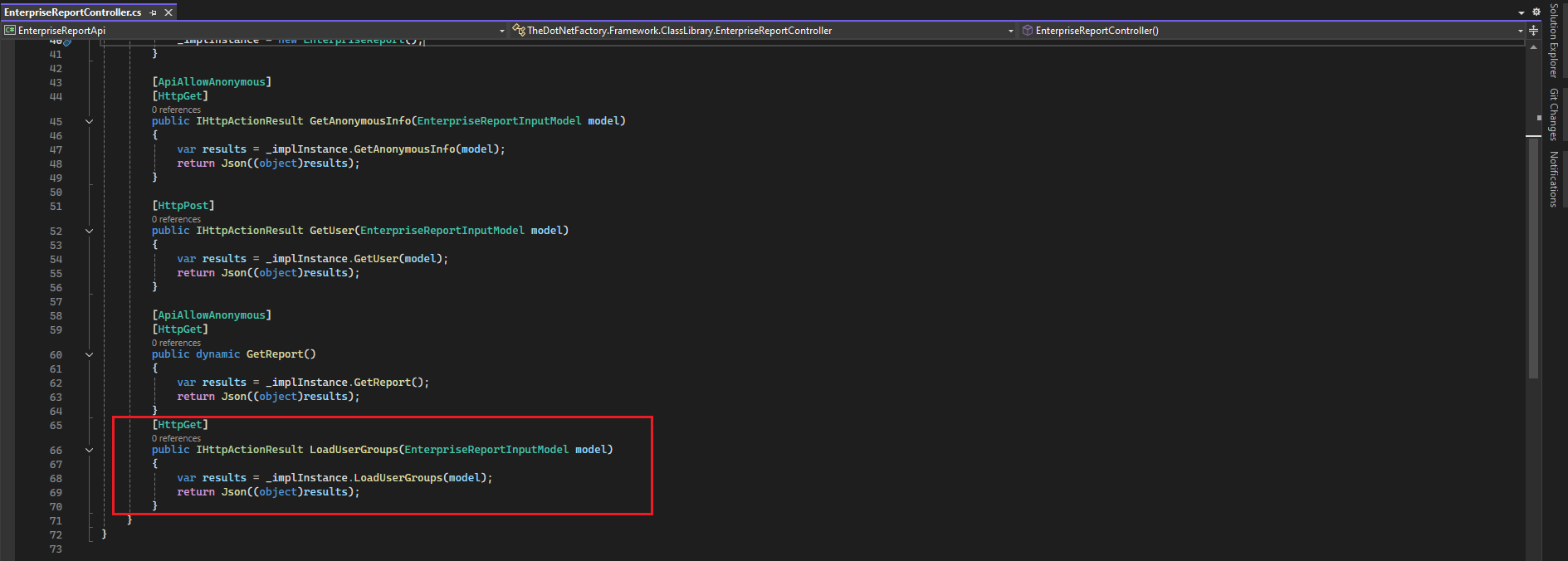The image size is (1568, 561).
Task: Click the quick actions icon at line 40
Action: [67, 41]
